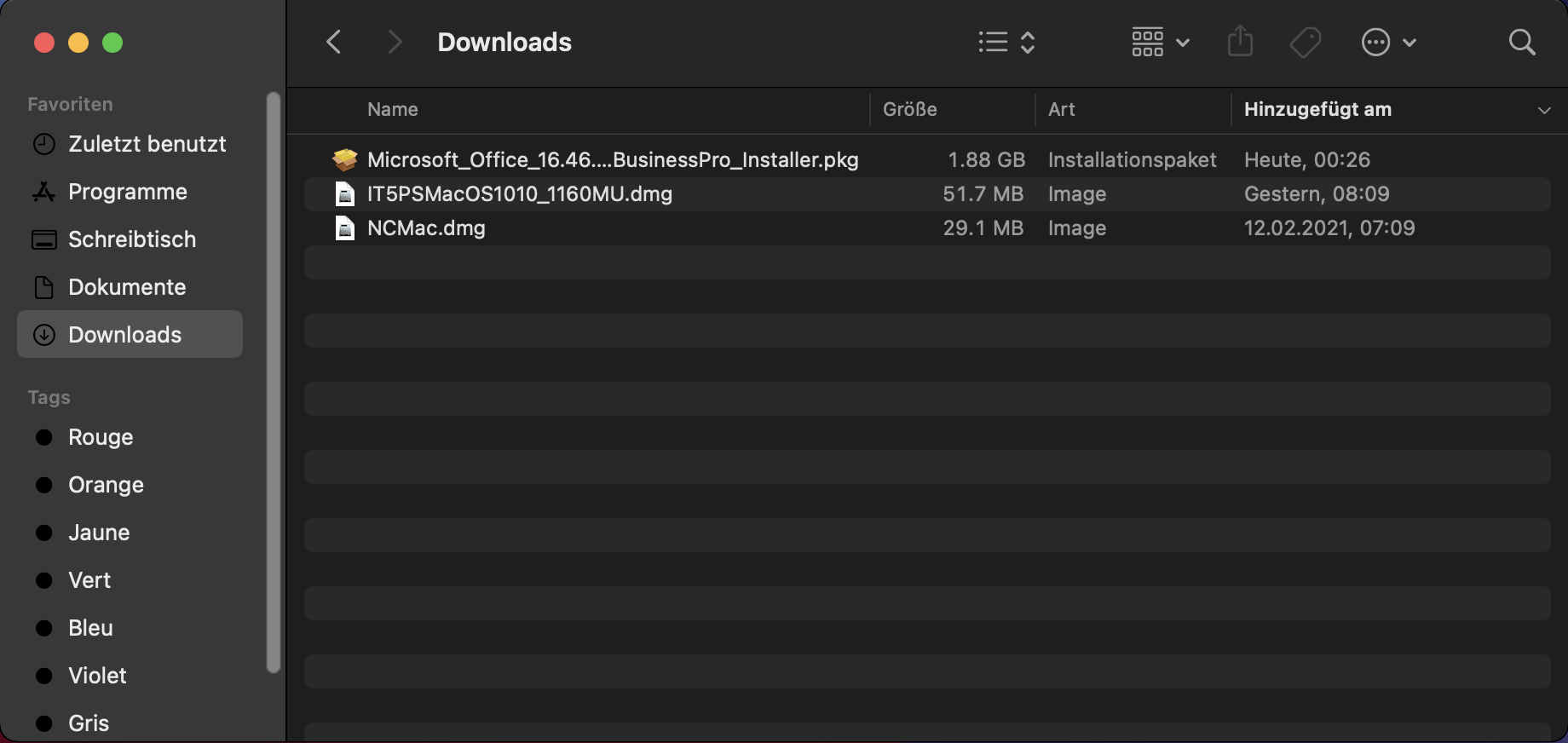Minimize window with the yellow button

[x=78, y=43]
